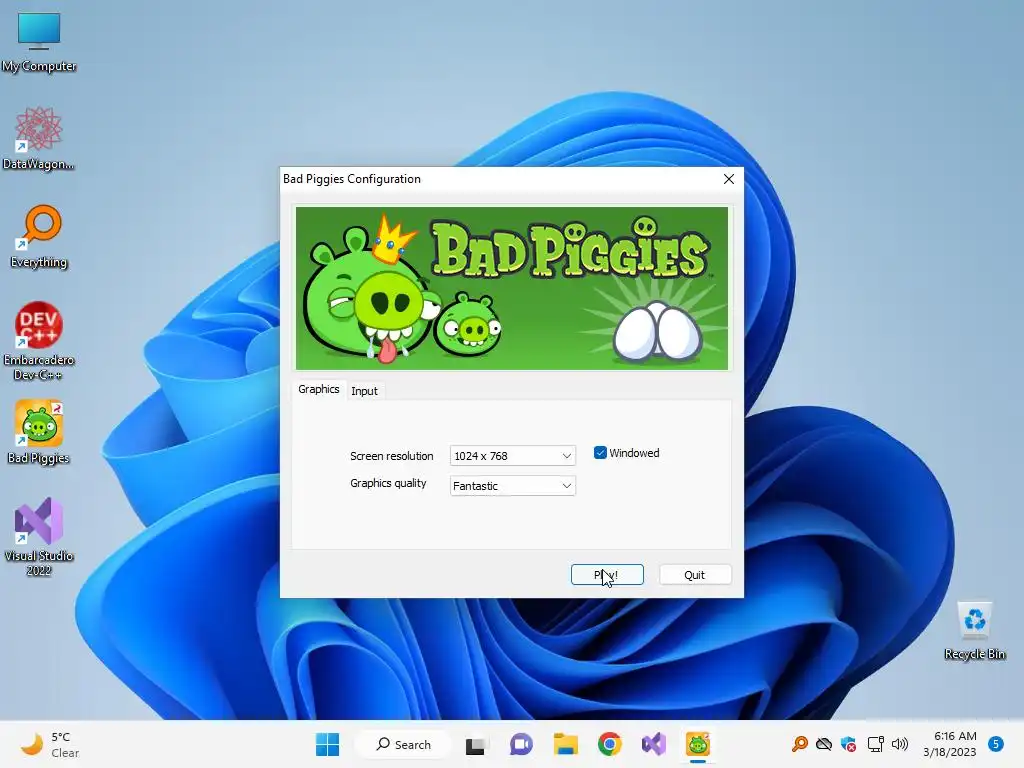Expand the Screen resolution dropdown
The height and width of the screenshot is (768, 1024).
coord(513,456)
